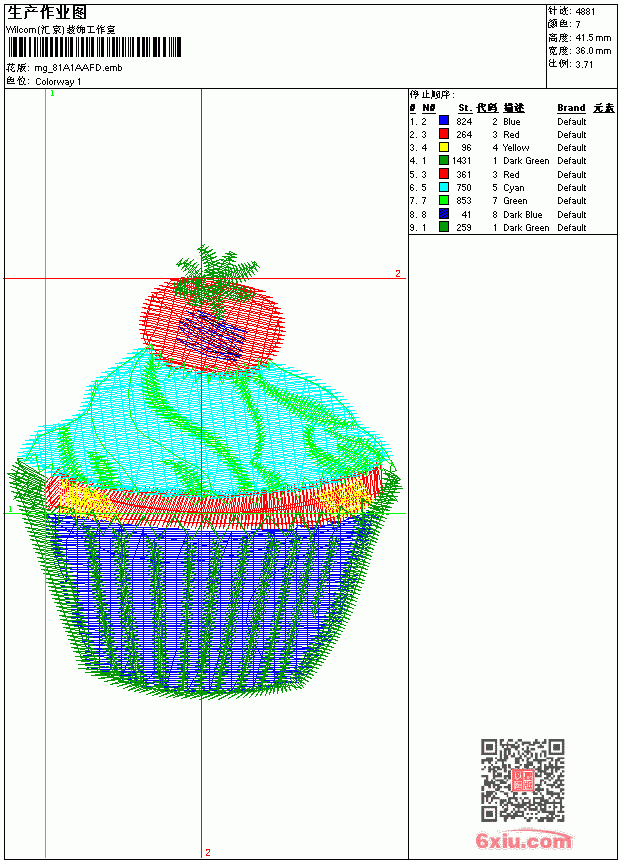Click the red strawberry on the cupcake

coord(213,324)
